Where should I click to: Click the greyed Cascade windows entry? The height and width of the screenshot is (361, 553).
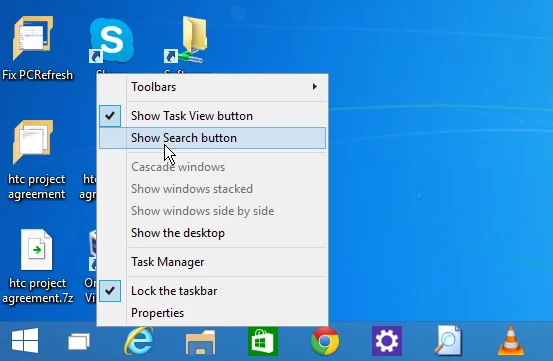(x=212, y=167)
